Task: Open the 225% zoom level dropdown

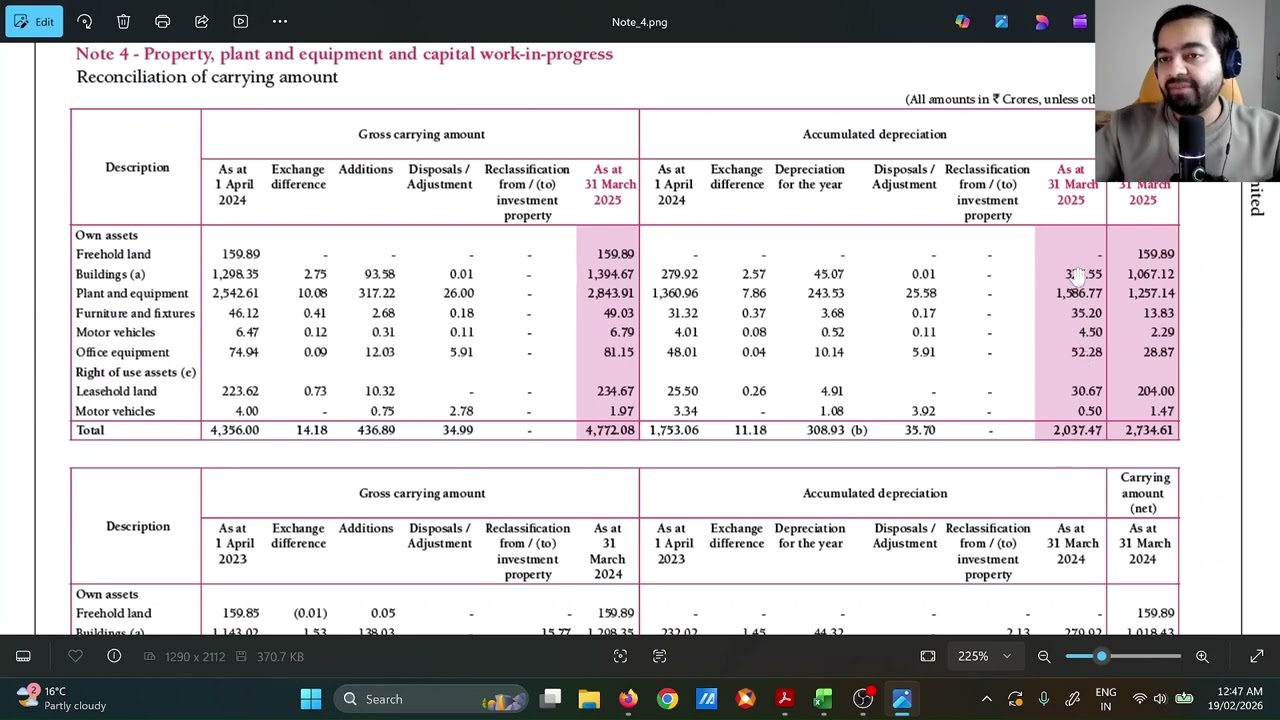Action: 984,656
